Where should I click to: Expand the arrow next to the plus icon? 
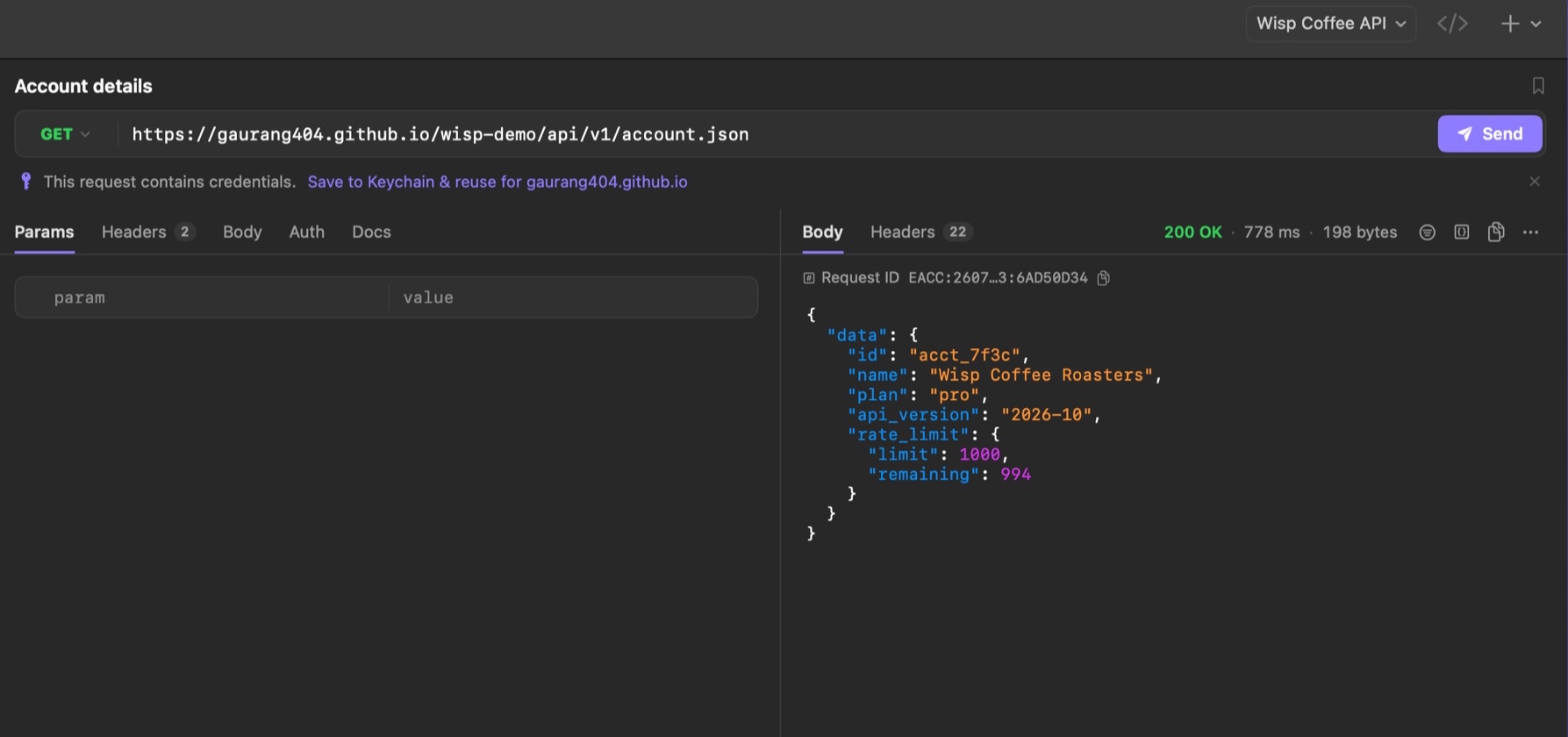click(x=1536, y=25)
